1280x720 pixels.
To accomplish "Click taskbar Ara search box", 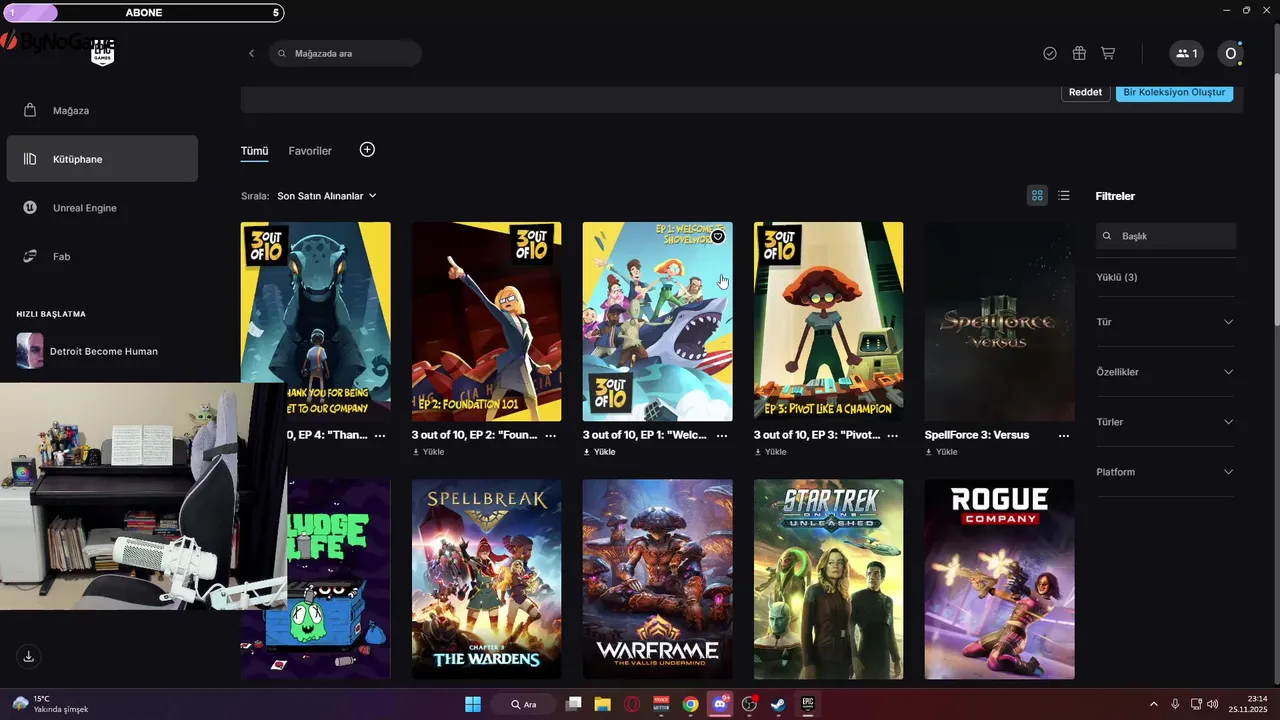I will 526,704.
